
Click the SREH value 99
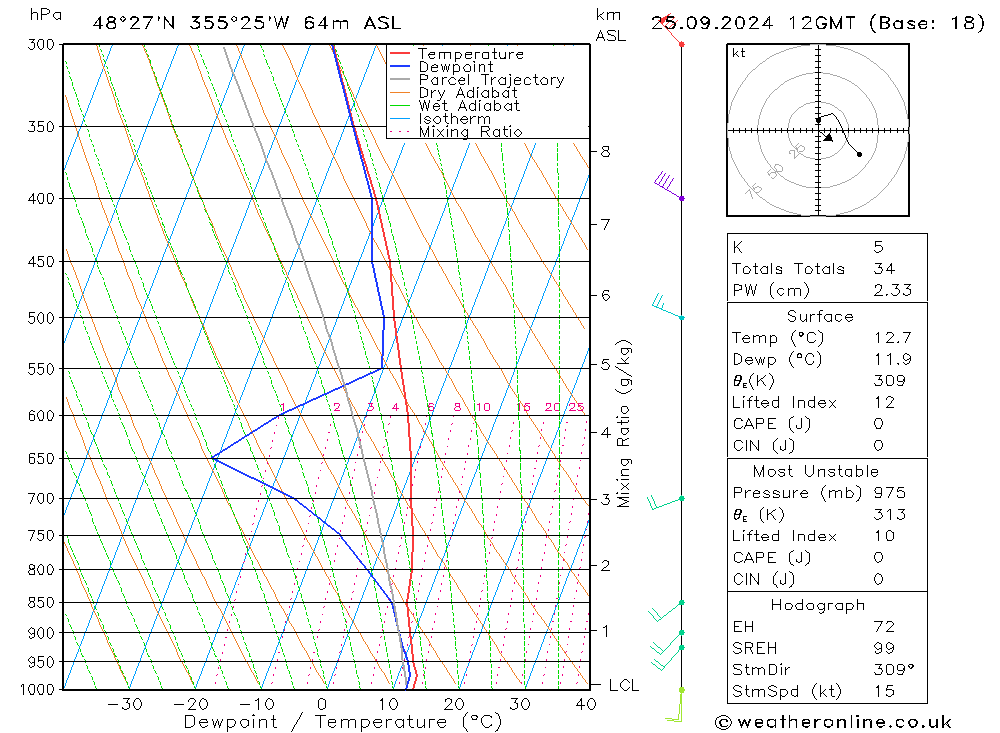click(x=885, y=648)
